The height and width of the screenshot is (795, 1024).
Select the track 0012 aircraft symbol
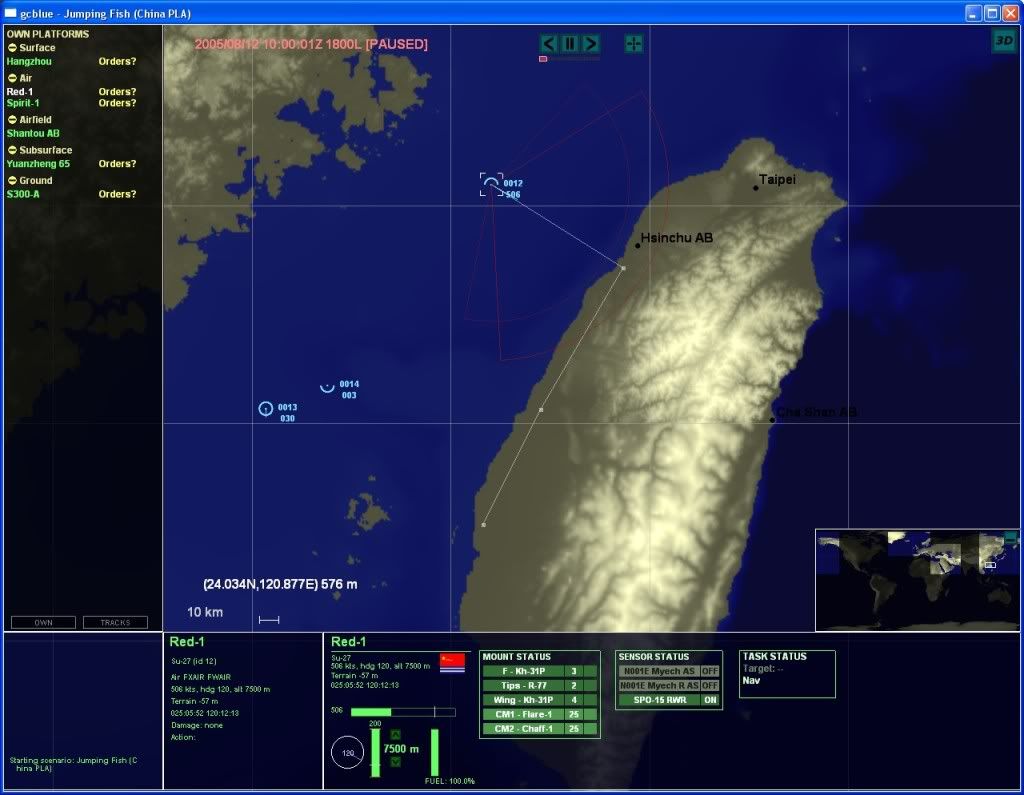coord(490,184)
